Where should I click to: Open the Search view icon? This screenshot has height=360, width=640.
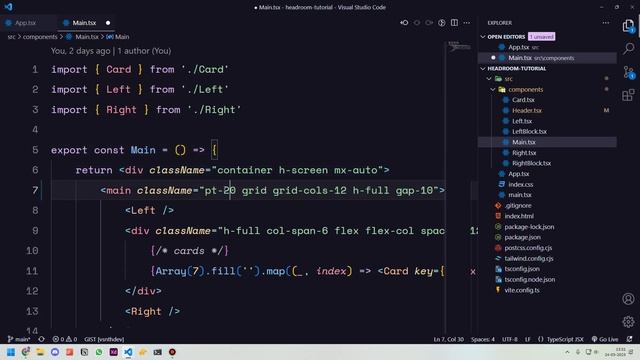629,48
